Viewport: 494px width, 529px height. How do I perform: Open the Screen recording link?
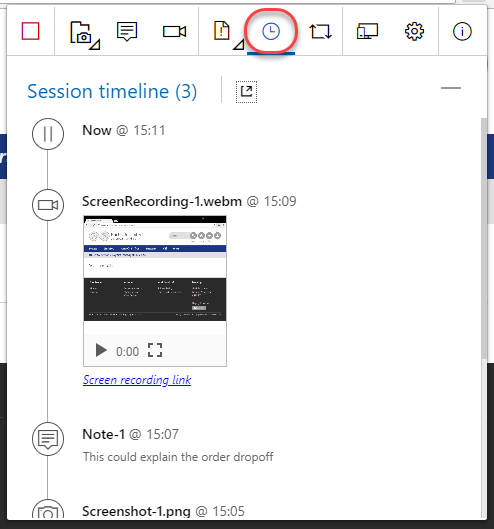click(137, 380)
